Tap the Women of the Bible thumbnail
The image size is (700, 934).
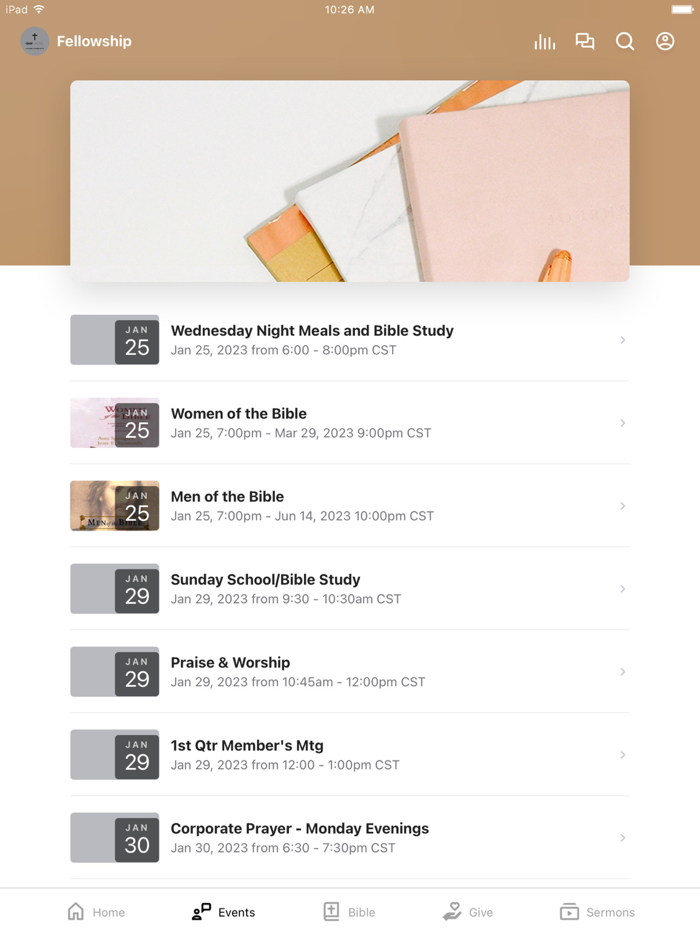tap(114, 422)
